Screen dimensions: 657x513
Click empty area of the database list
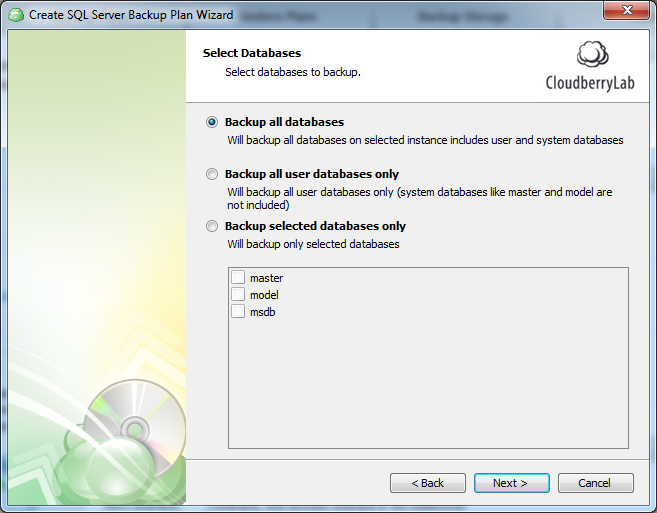(x=428, y=390)
